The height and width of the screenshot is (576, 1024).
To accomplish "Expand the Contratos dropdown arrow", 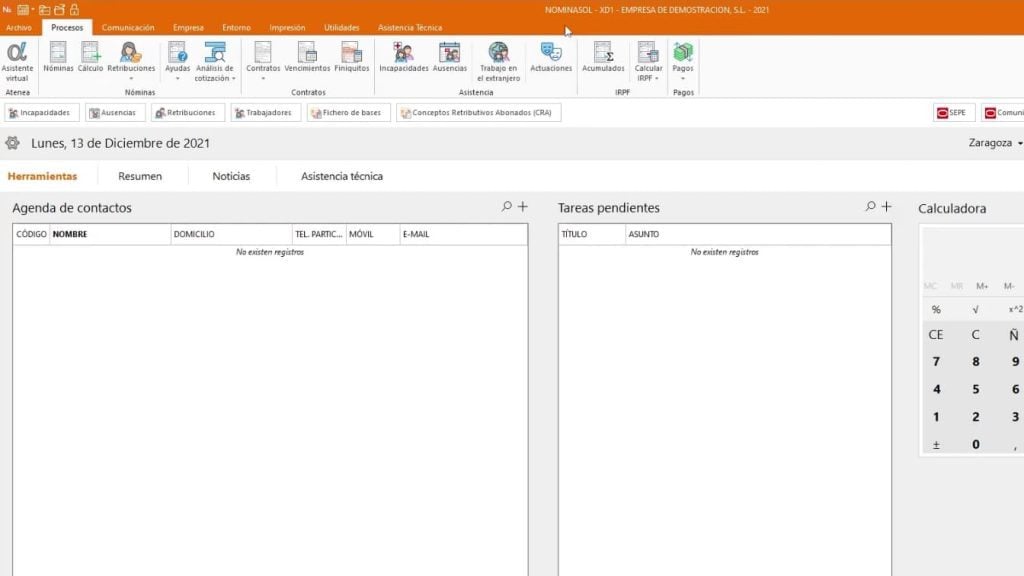I will [x=263, y=78].
